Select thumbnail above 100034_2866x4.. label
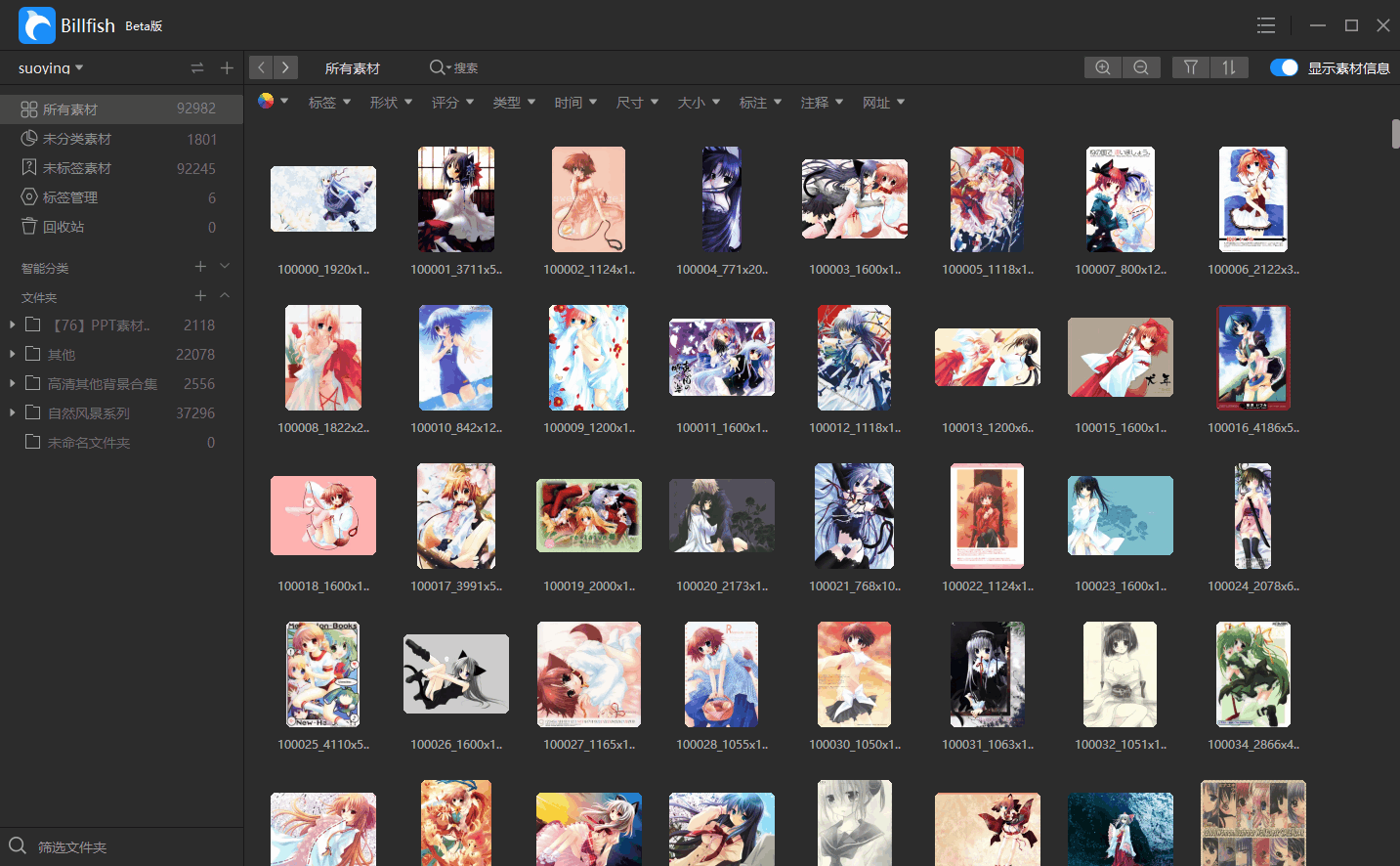Screen dimensions: 1400x866 coord(1253,674)
